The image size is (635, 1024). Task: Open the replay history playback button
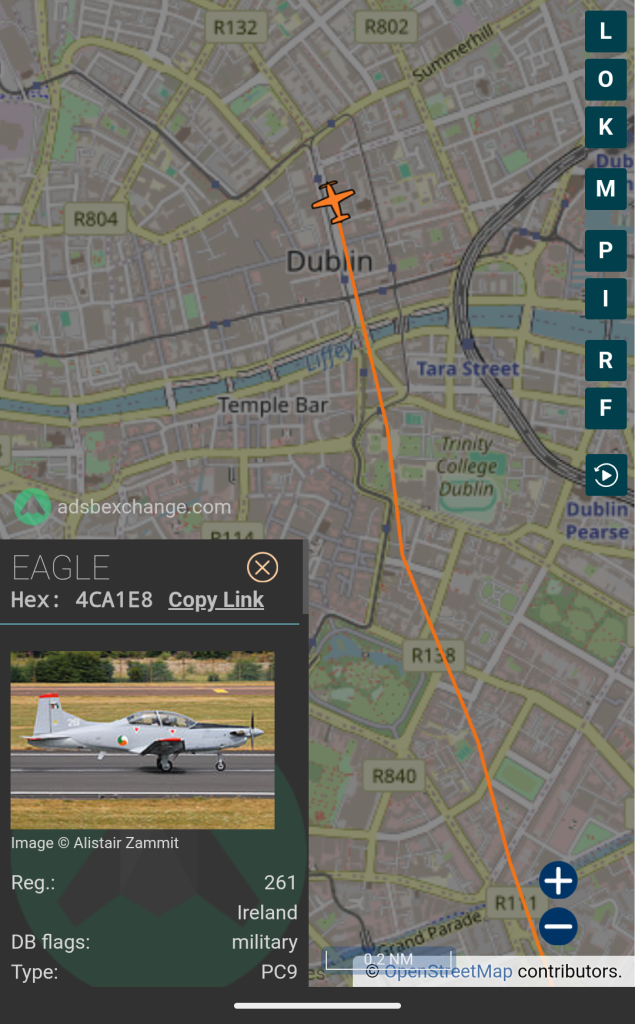click(606, 475)
